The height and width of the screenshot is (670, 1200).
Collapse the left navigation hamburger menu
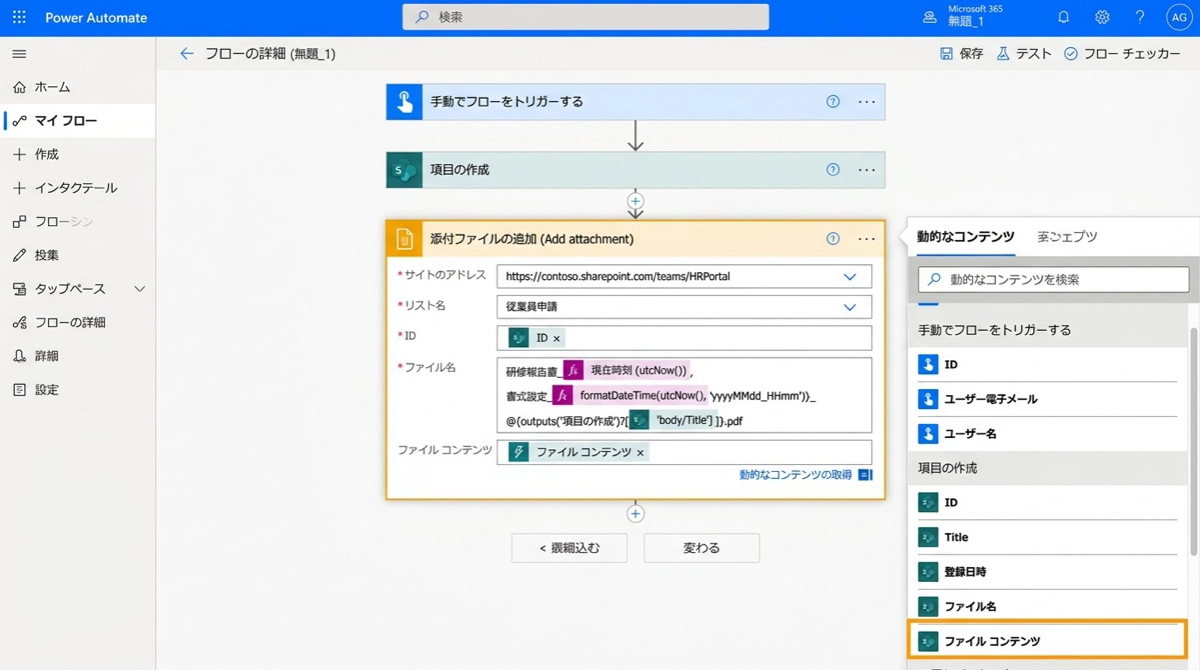click(x=19, y=54)
